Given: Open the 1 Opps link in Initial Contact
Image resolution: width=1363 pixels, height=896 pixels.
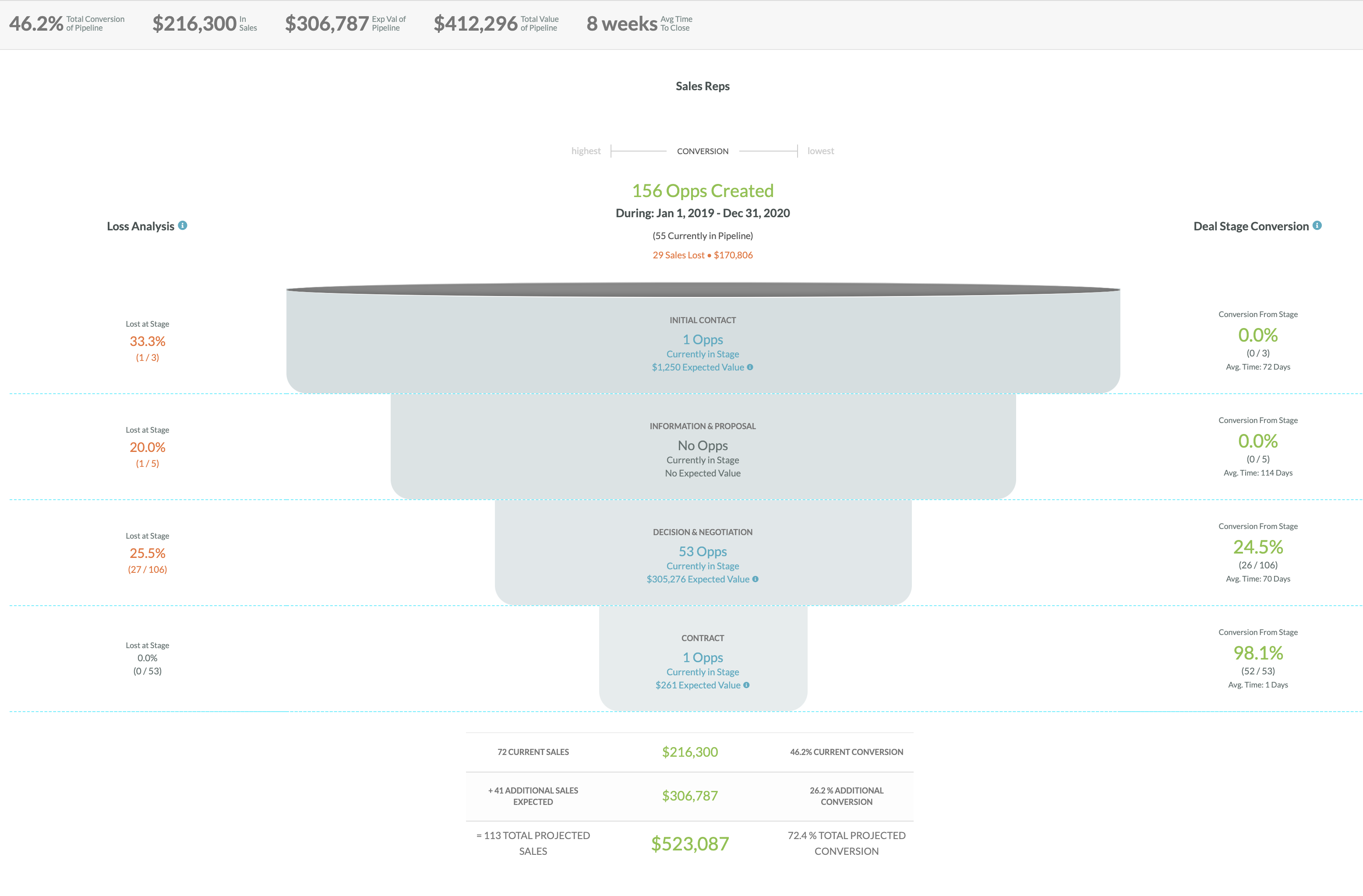Looking at the screenshot, I should 703,339.
